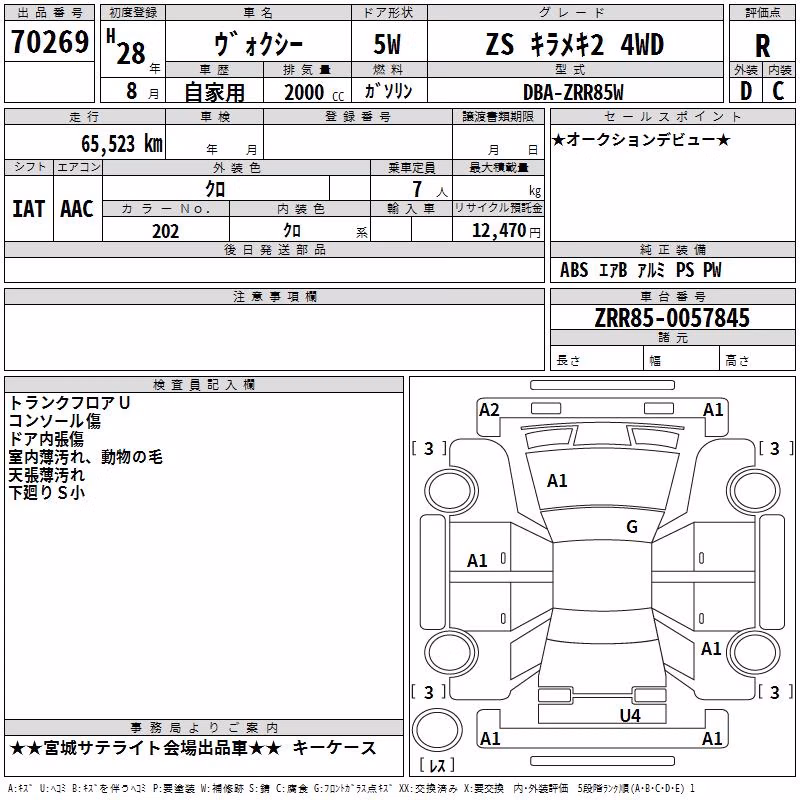Select the color number 202 cell

tap(166, 231)
